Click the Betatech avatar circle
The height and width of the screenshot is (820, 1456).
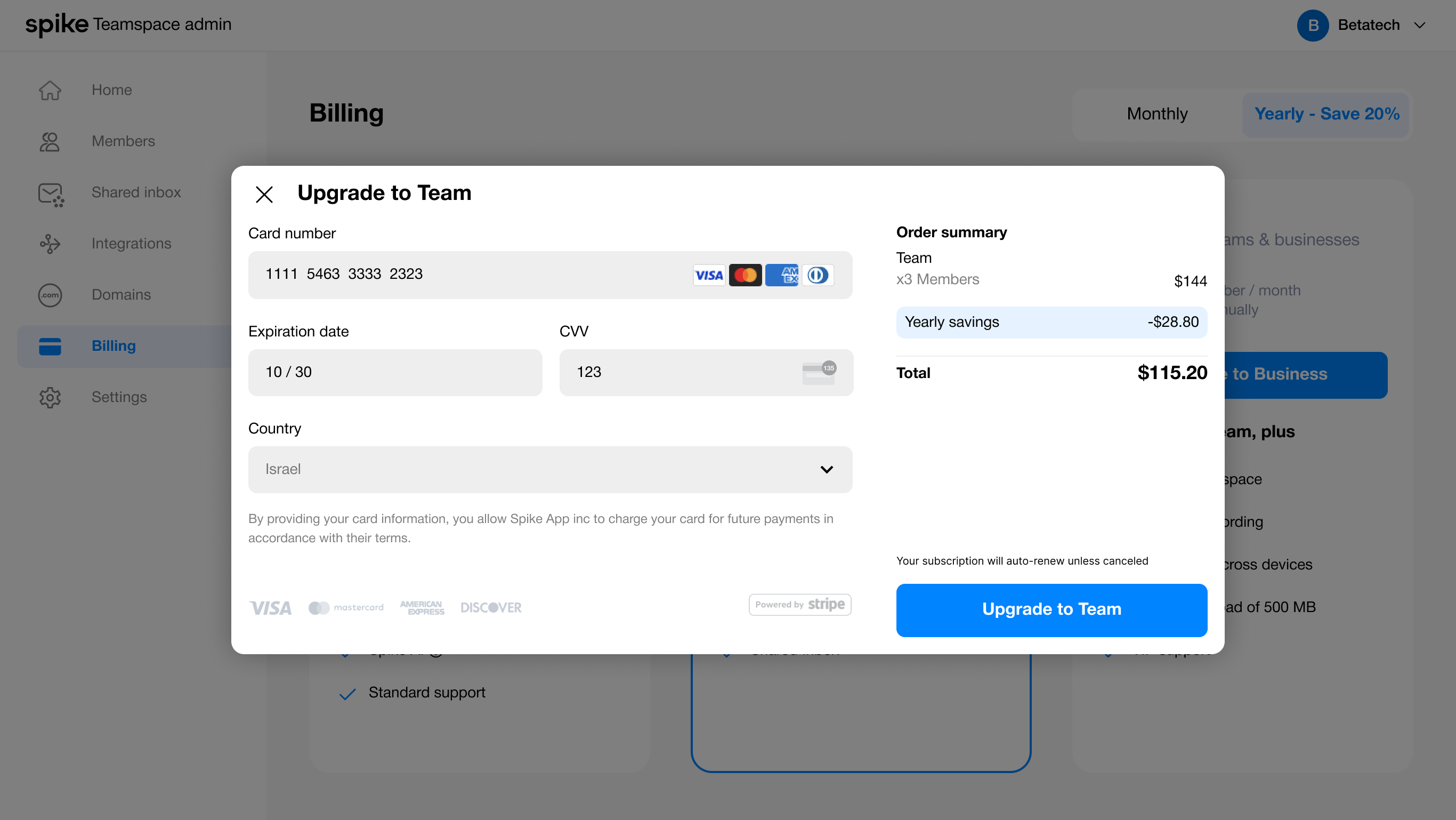pyautogui.click(x=1313, y=26)
